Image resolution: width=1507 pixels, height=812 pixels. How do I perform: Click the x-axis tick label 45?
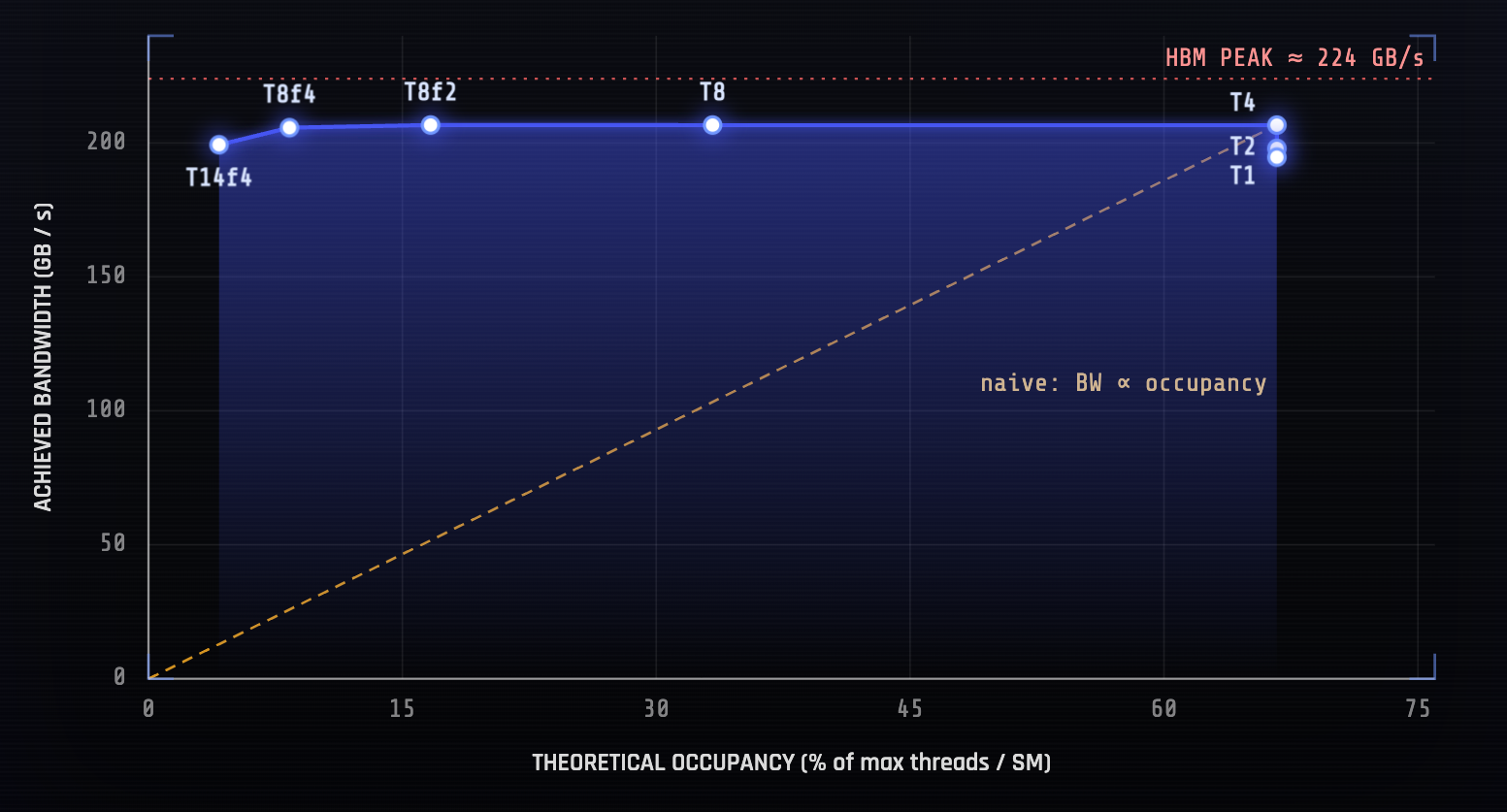coord(910,709)
